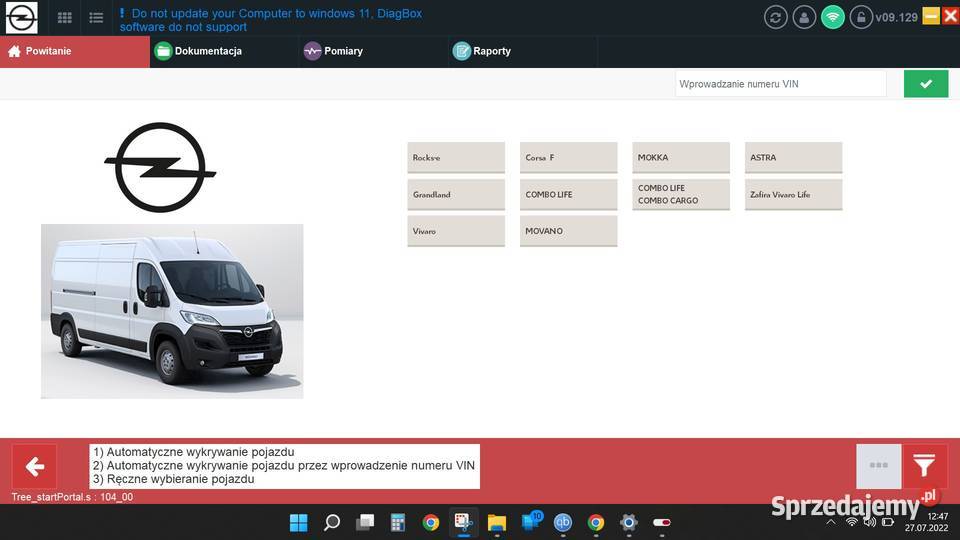The image size is (960, 540).
Task: Select the COMBO LIFE COMBO CARGO model
Action: (x=681, y=195)
